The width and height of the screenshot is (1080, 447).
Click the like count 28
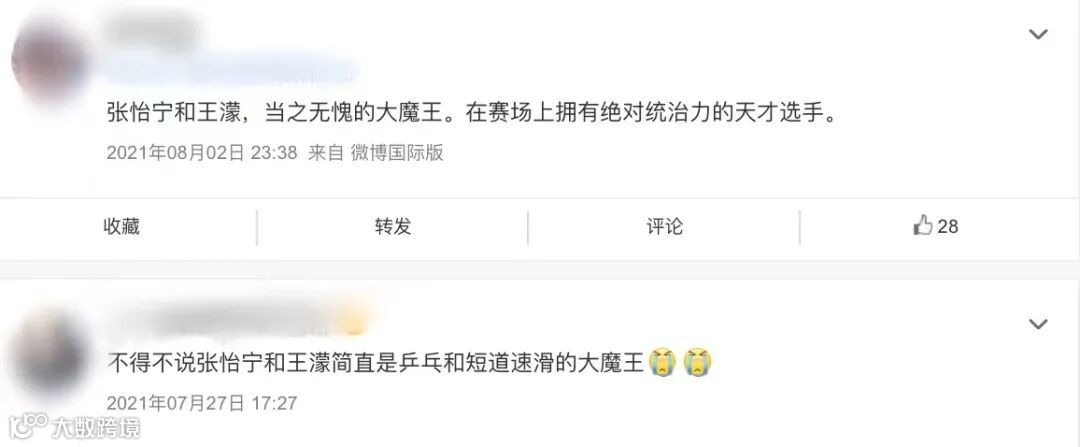(x=948, y=226)
